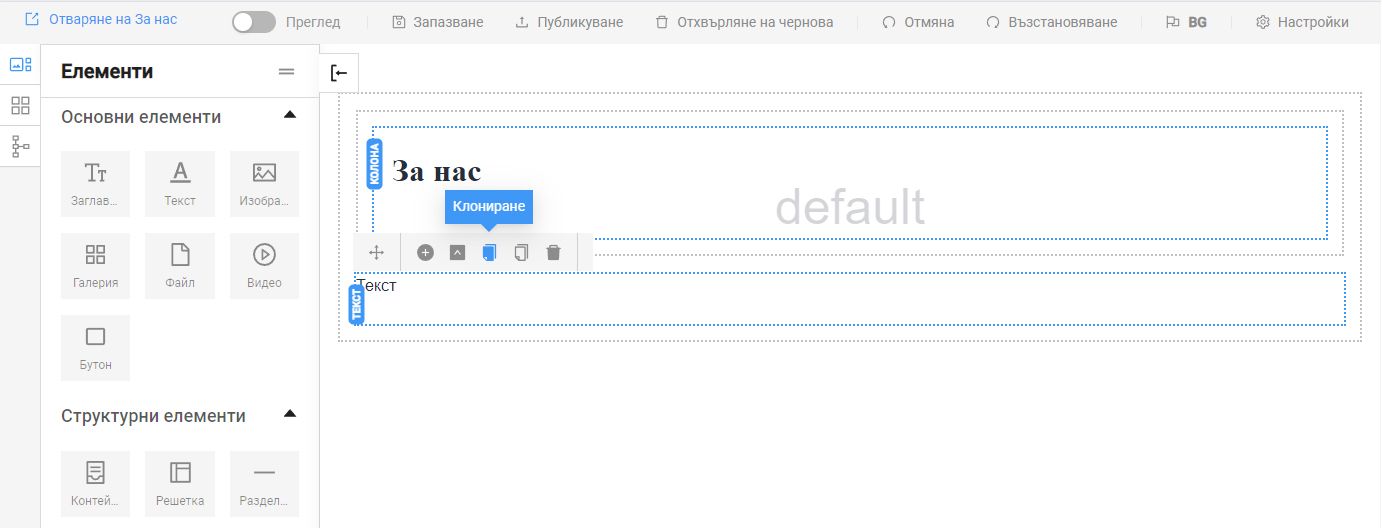This screenshot has height=528, width=1382.
Task: Select parent element with up-chevron icon
Action: coord(457,253)
